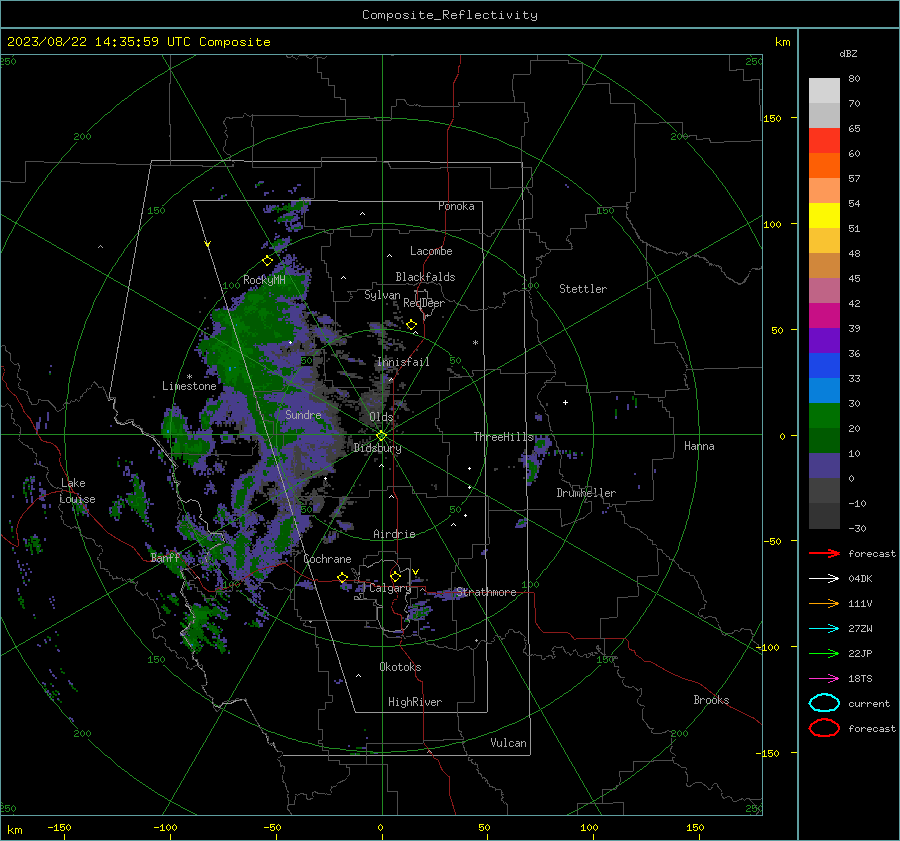
Task: Click the Limestone label
Action: 189,386
